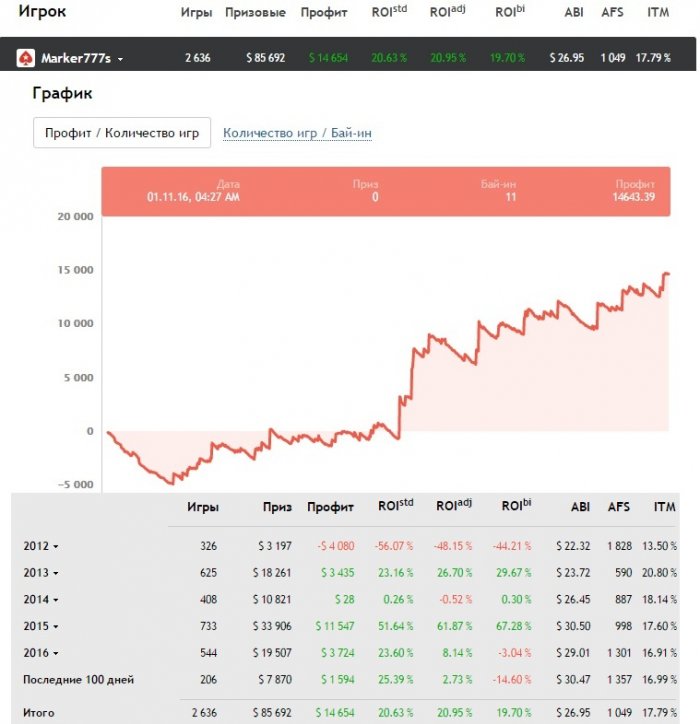Switch to the "Количество игр / Бай-ин" chart
700x724 pixels.
[x=297, y=133]
